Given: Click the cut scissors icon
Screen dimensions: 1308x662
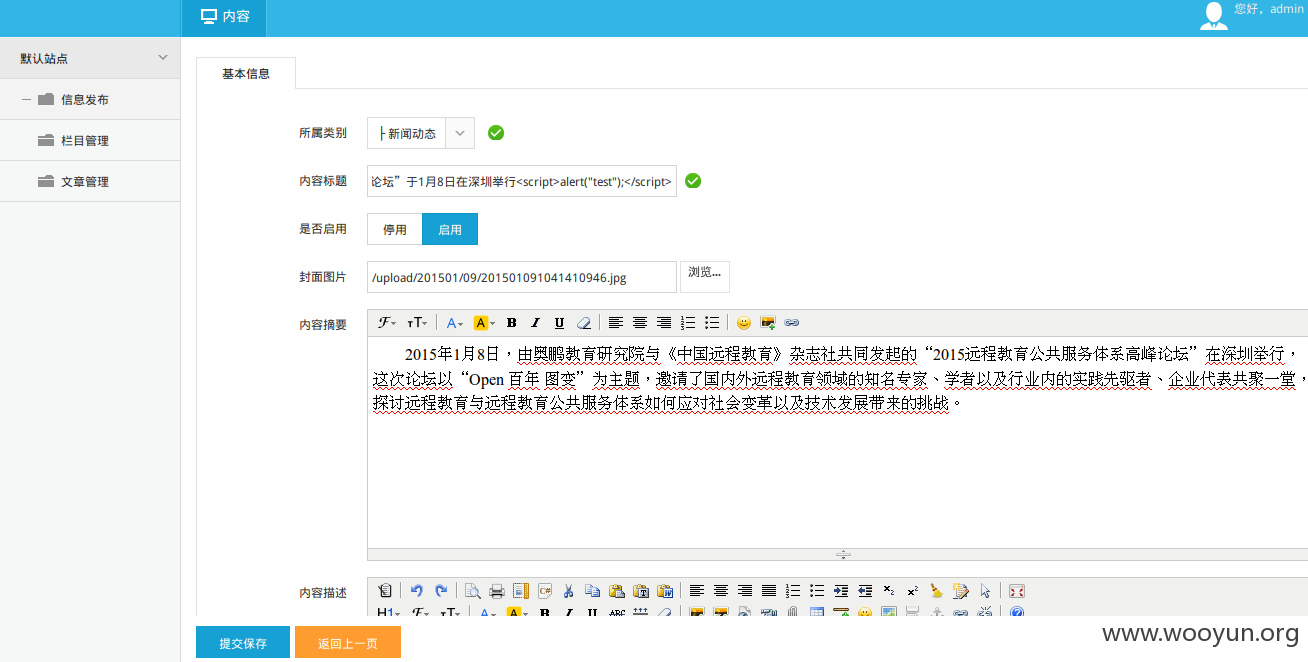Looking at the screenshot, I should click(569, 591).
